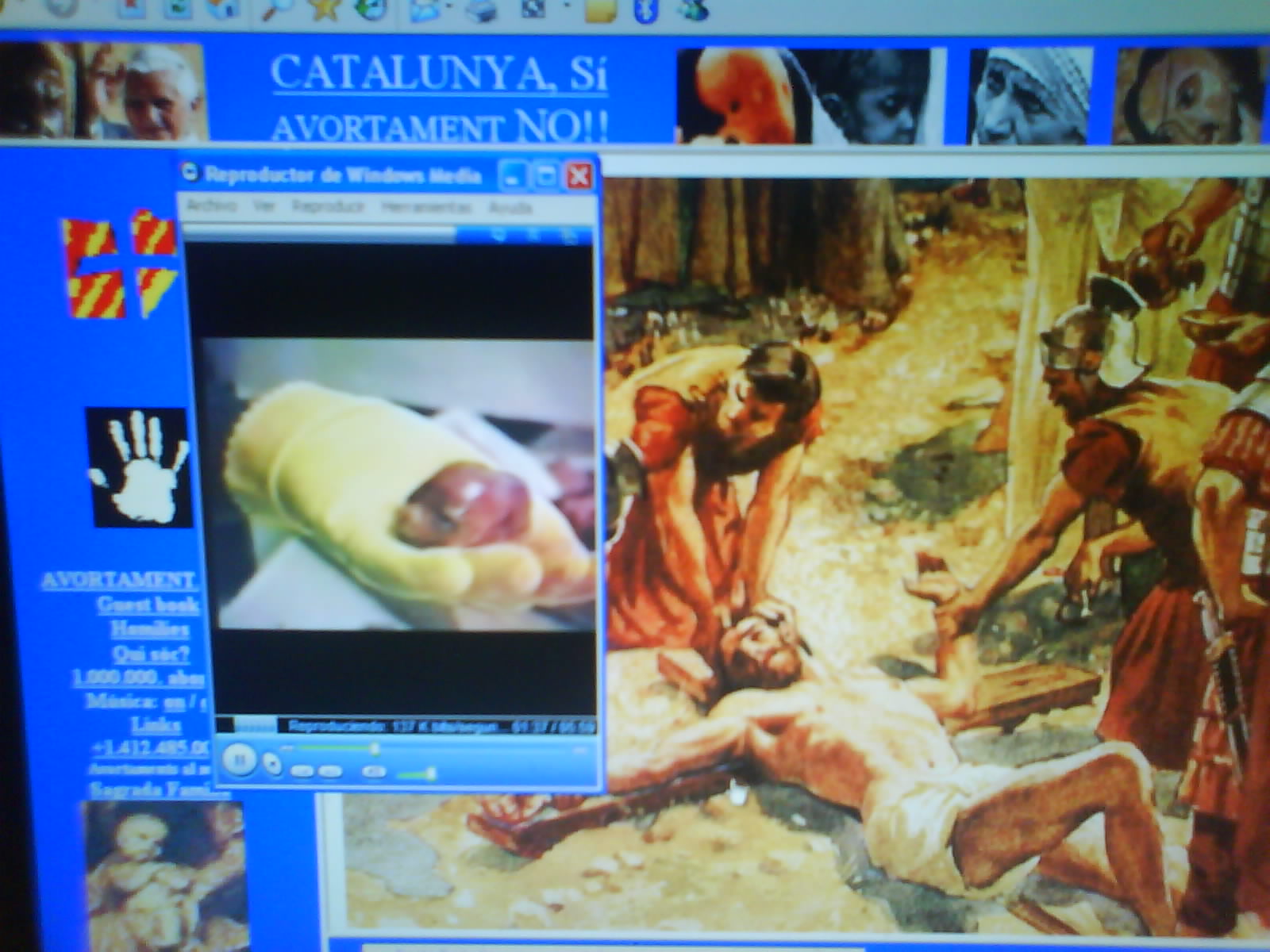Screen dimensions: 1270x952
Task: Maximize the Reproductor de Windows Media window
Action: coord(546,175)
